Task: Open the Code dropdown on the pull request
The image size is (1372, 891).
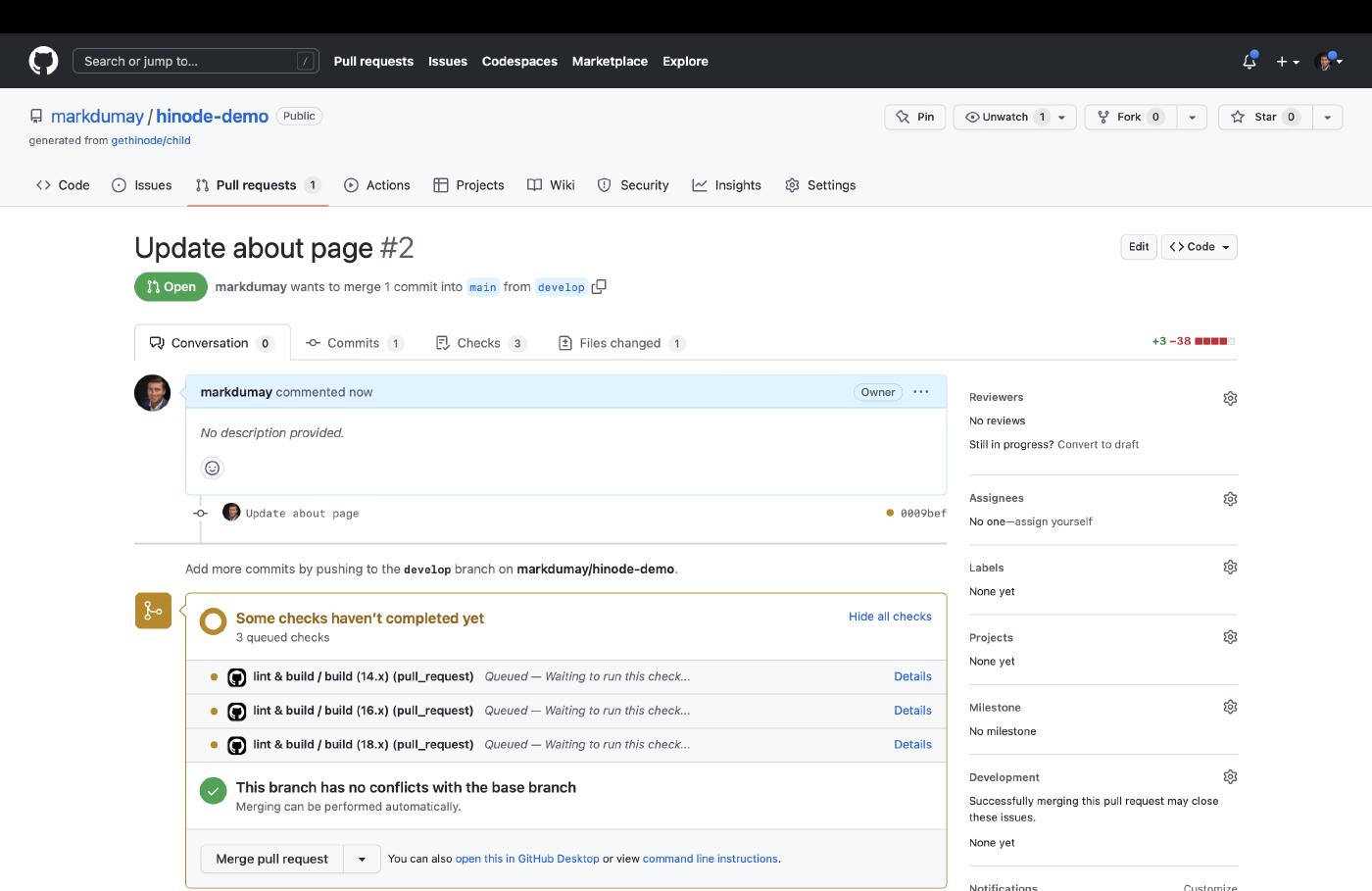Action: [x=1200, y=247]
